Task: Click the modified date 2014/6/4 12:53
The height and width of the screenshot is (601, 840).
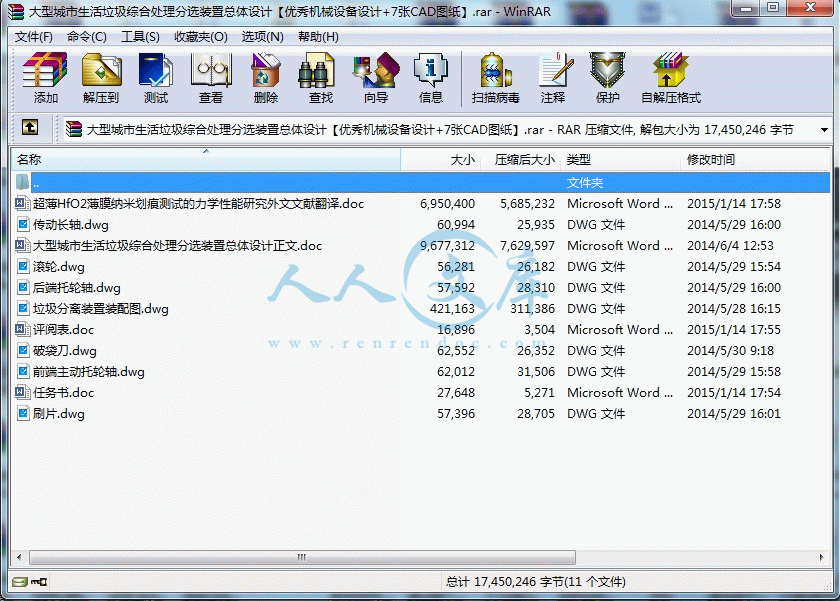Action: (x=730, y=245)
